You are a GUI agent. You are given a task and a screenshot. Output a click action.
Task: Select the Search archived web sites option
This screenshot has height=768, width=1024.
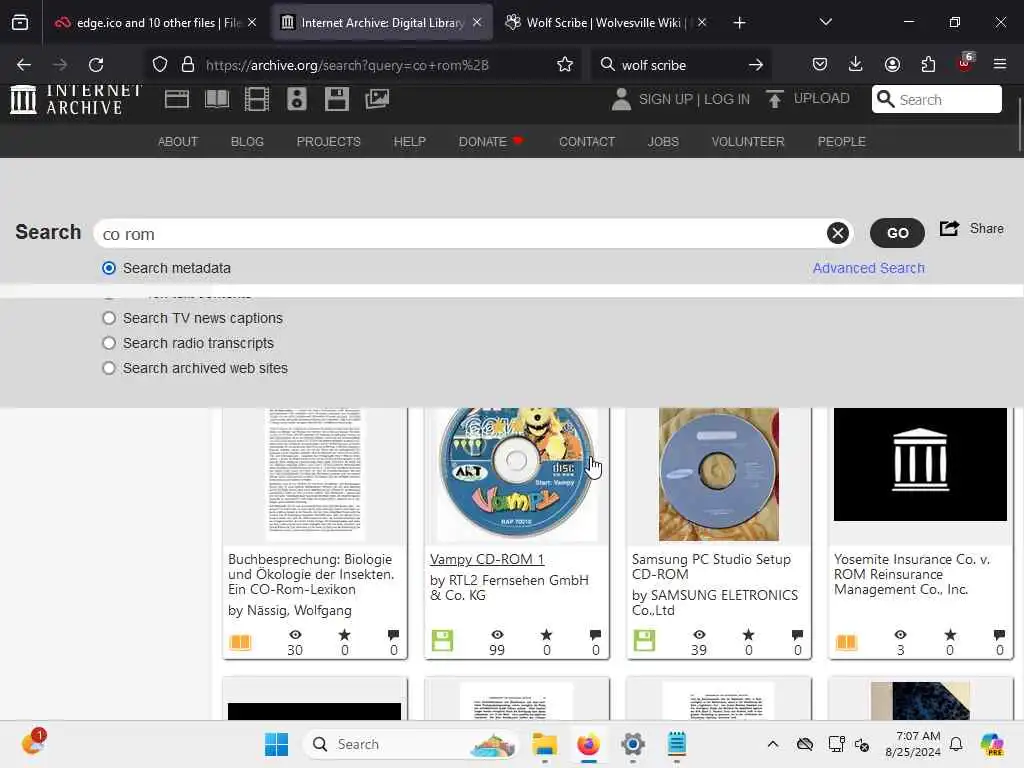pyautogui.click(x=109, y=368)
